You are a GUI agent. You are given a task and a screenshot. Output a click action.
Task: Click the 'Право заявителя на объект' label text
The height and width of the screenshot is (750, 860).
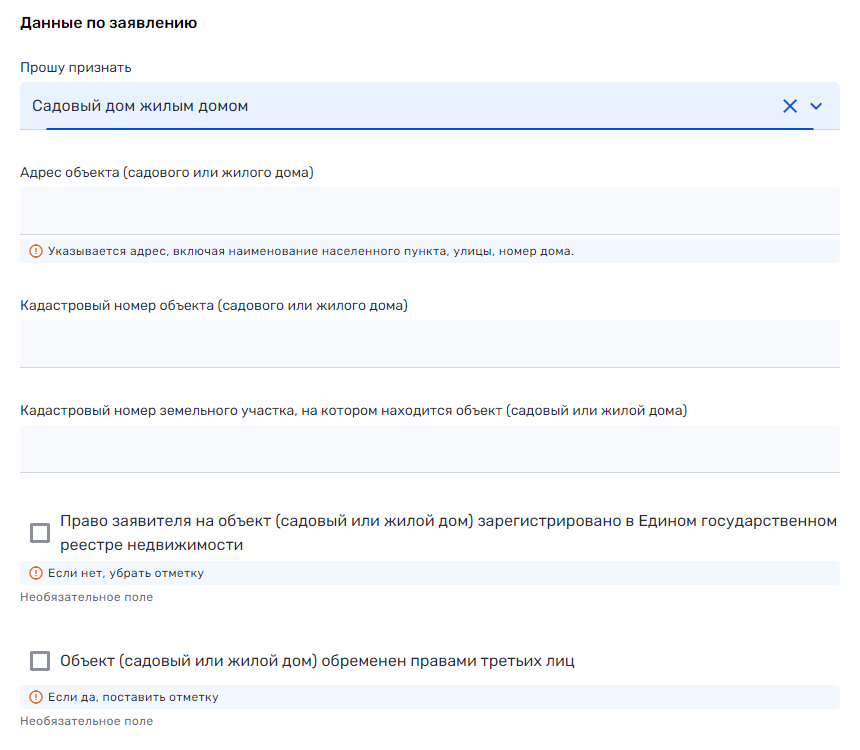(448, 533)
